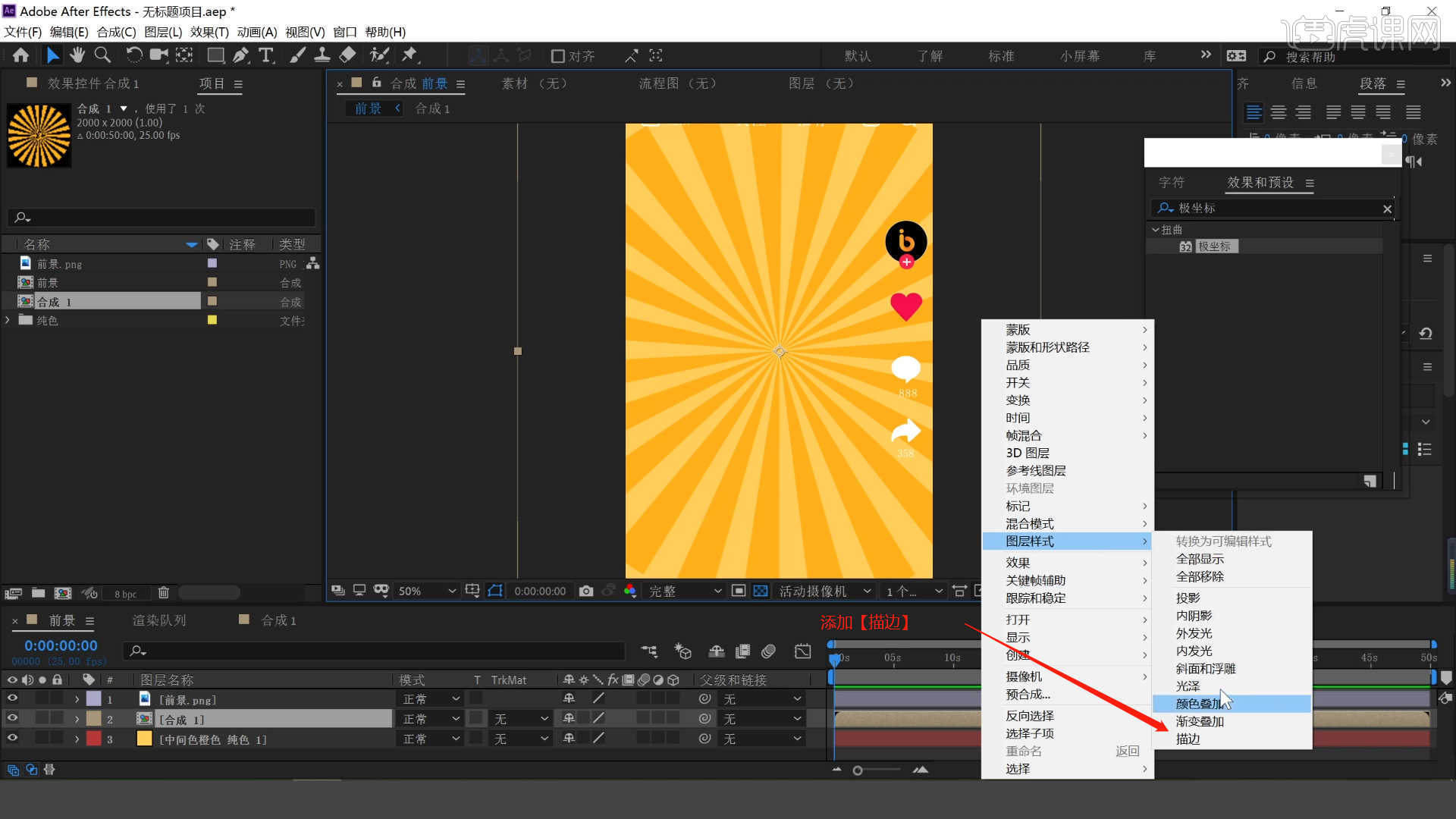Click 合成 1 in the viewer breadcrumb
1456x819 pixels.
click(432, 108)
